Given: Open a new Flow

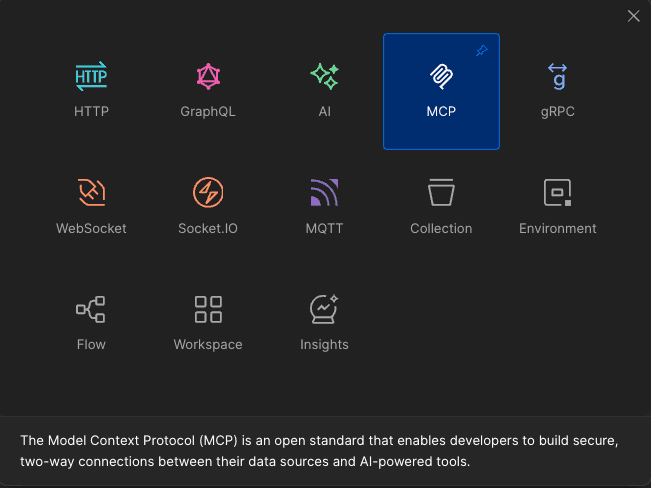Looking at the screenshot, I should 91,309.
